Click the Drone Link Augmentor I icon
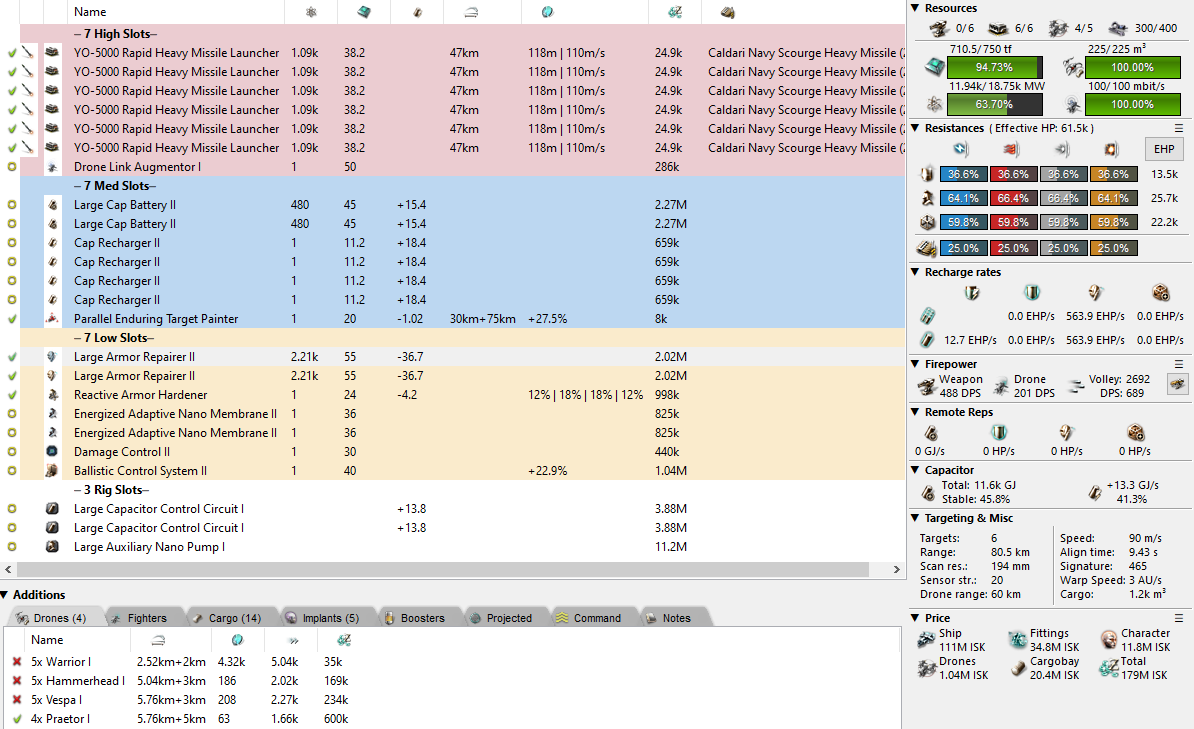The image size is (1194, 729). pos(52,167)
